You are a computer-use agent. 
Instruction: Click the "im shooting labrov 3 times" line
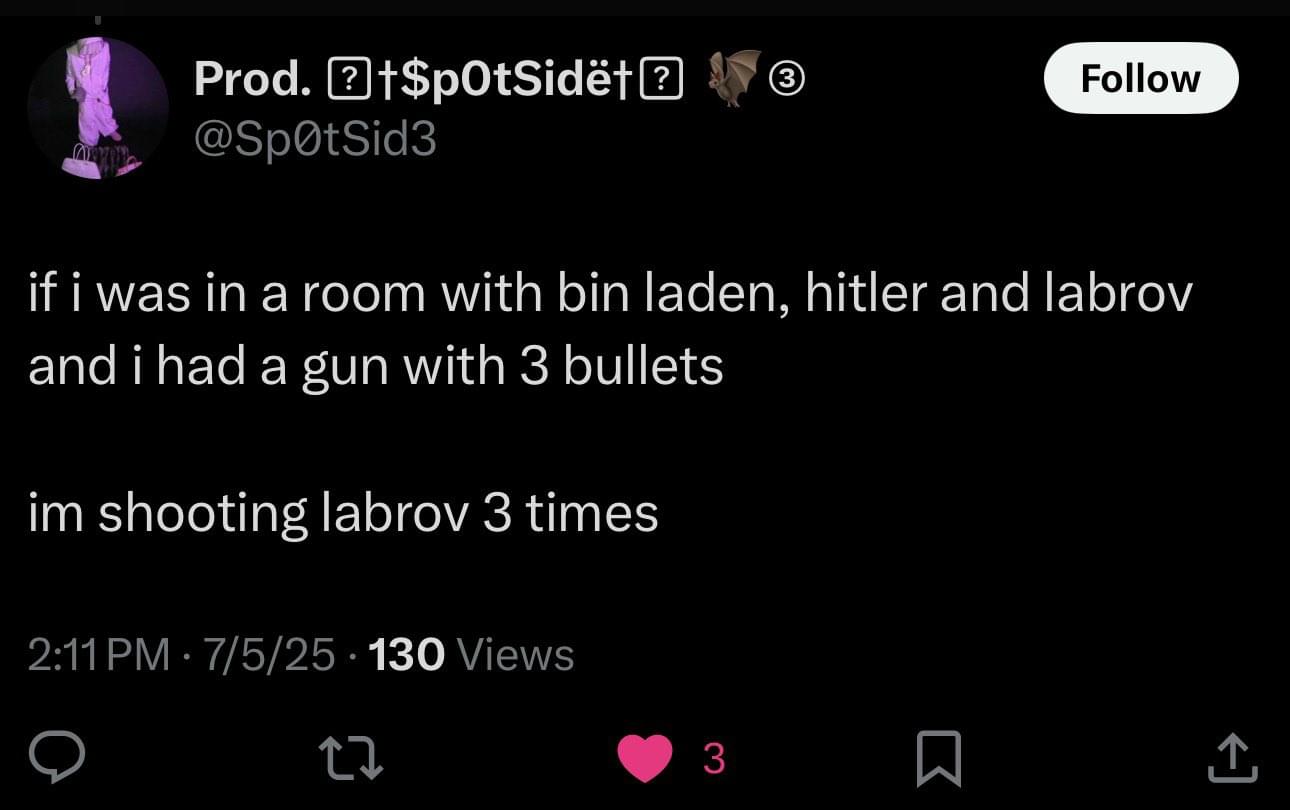pos(343,514)
